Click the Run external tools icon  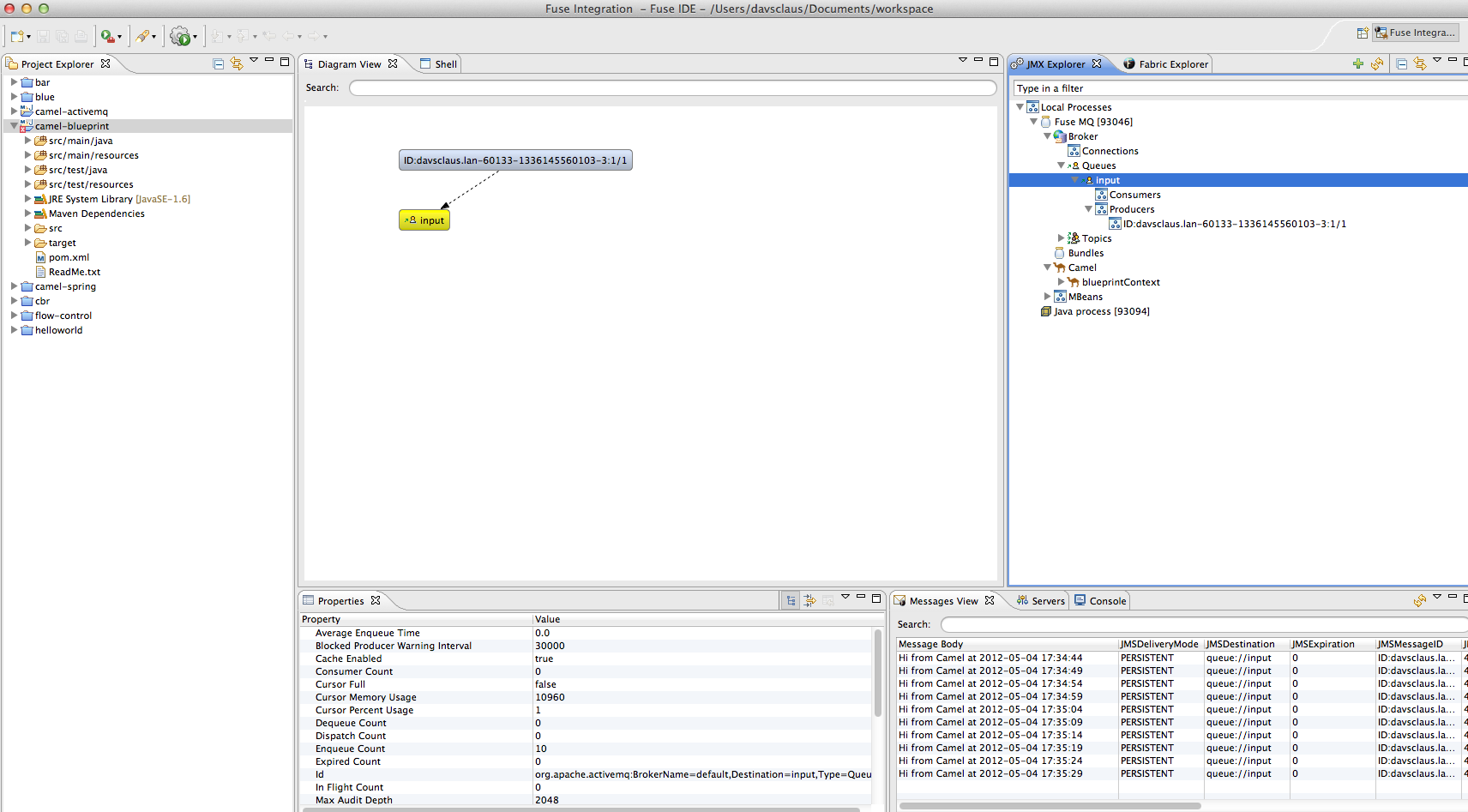click(107, 36)
